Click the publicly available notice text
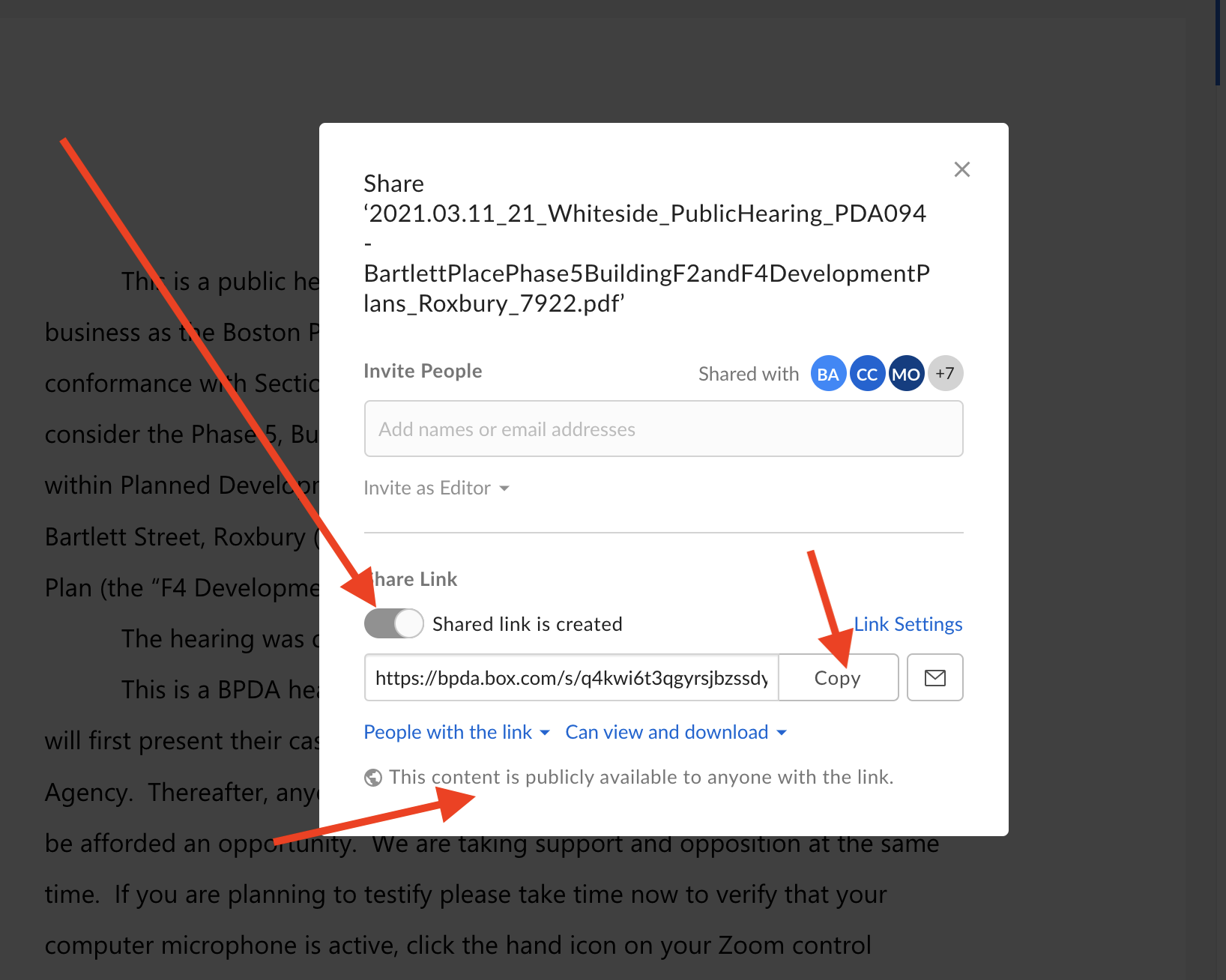 641,777
